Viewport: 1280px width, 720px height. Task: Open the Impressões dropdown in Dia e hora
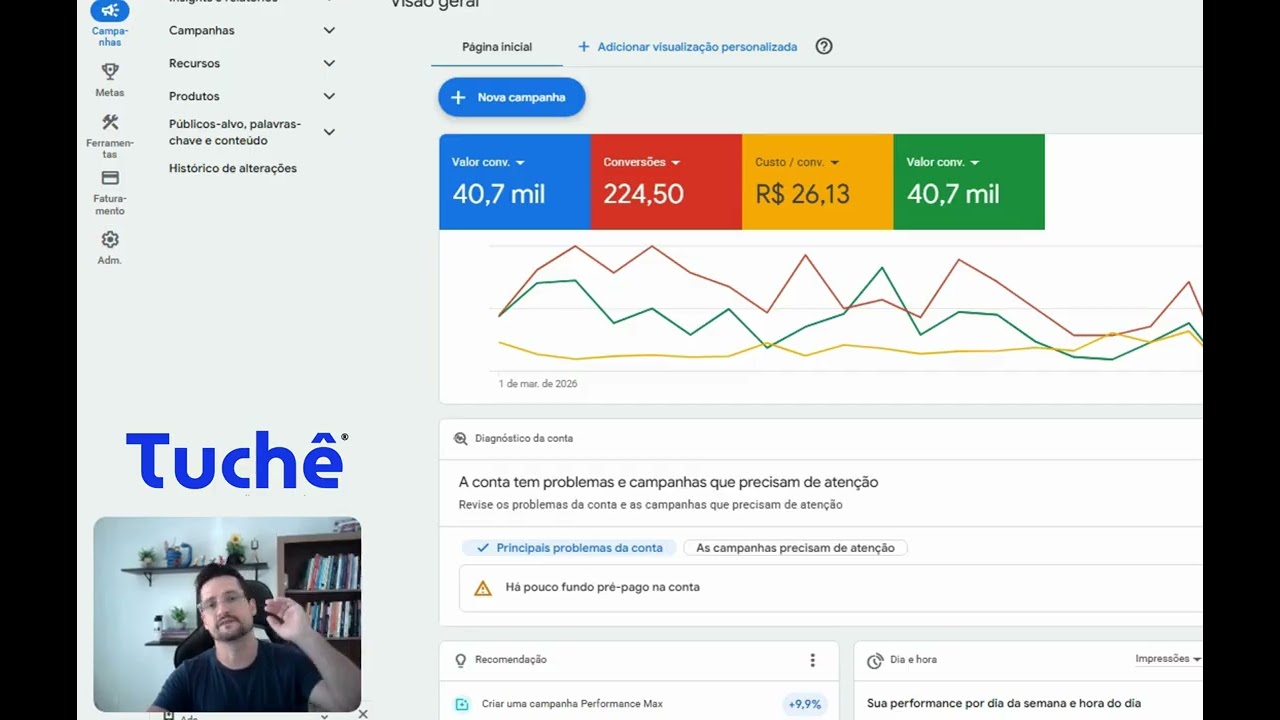[x=1168, y=659]
